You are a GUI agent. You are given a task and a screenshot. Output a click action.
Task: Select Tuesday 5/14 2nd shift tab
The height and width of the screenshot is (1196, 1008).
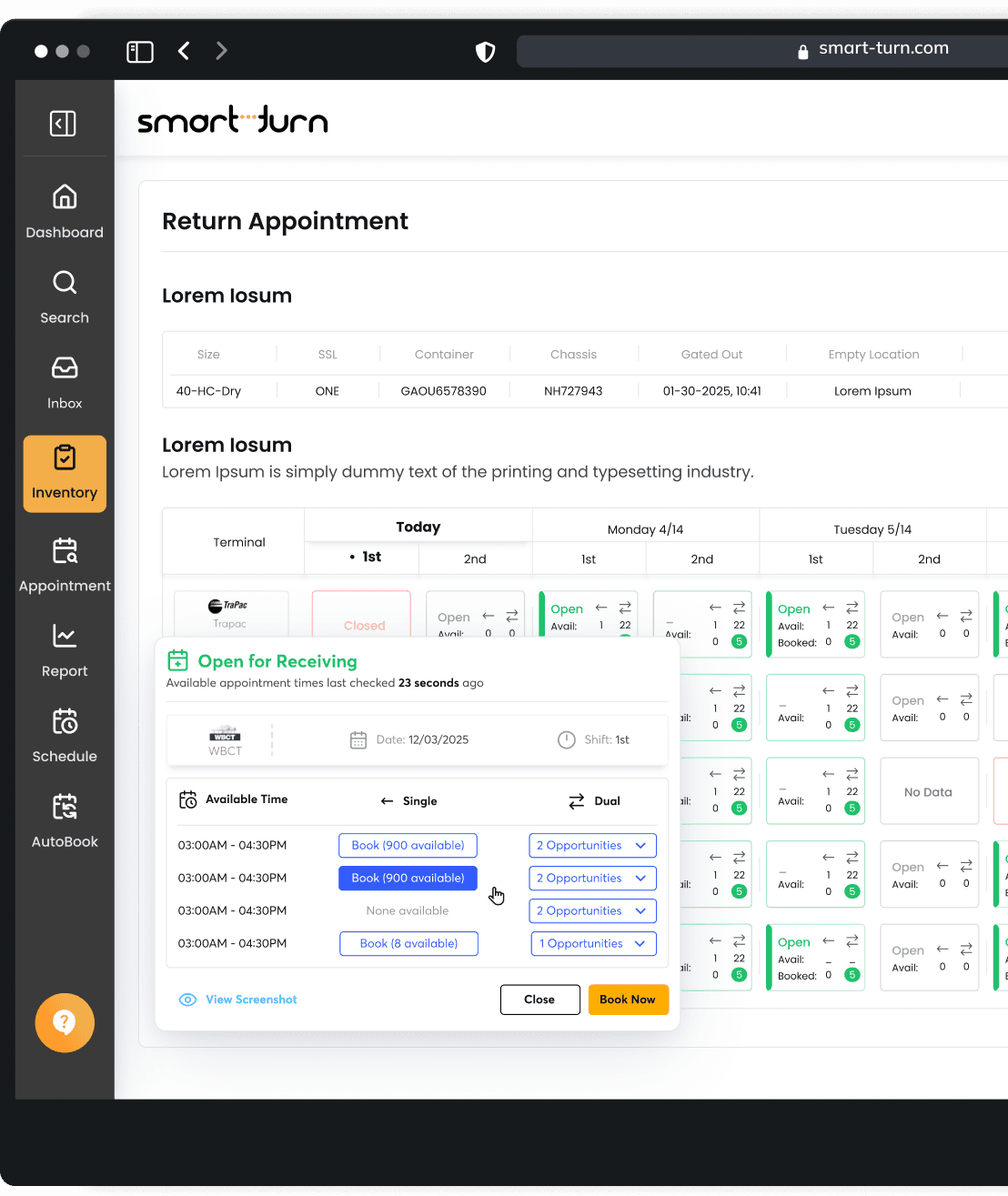click(929, 559)
